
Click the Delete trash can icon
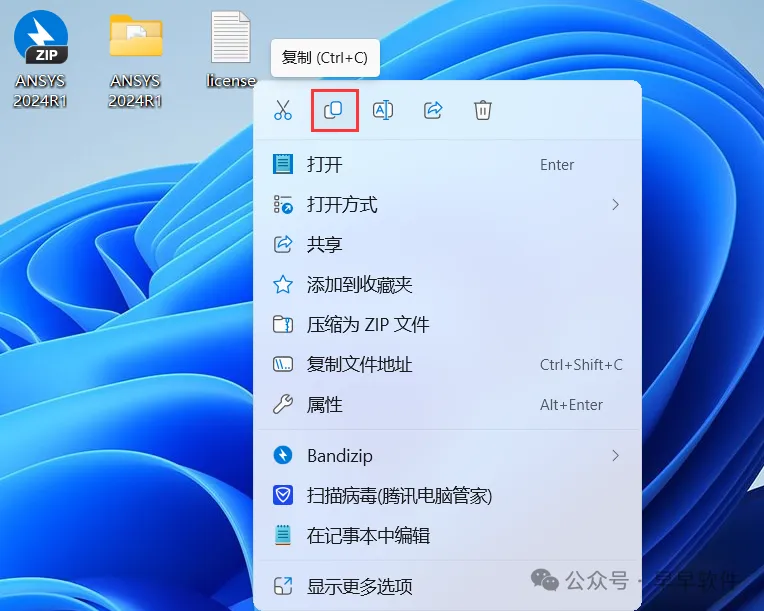coord(483,110)
